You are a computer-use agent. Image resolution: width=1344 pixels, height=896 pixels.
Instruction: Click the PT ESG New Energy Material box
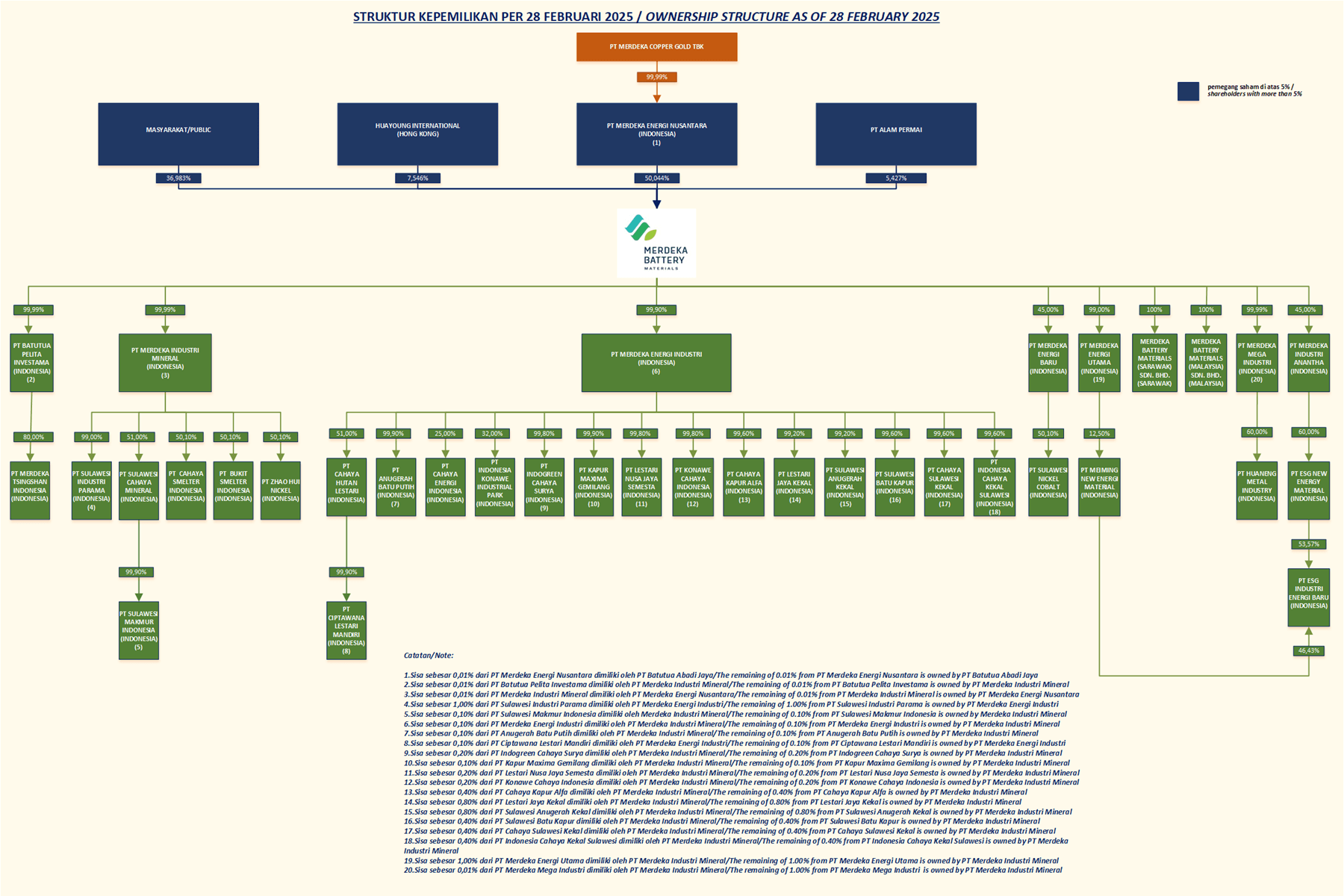coord(1309,490)
